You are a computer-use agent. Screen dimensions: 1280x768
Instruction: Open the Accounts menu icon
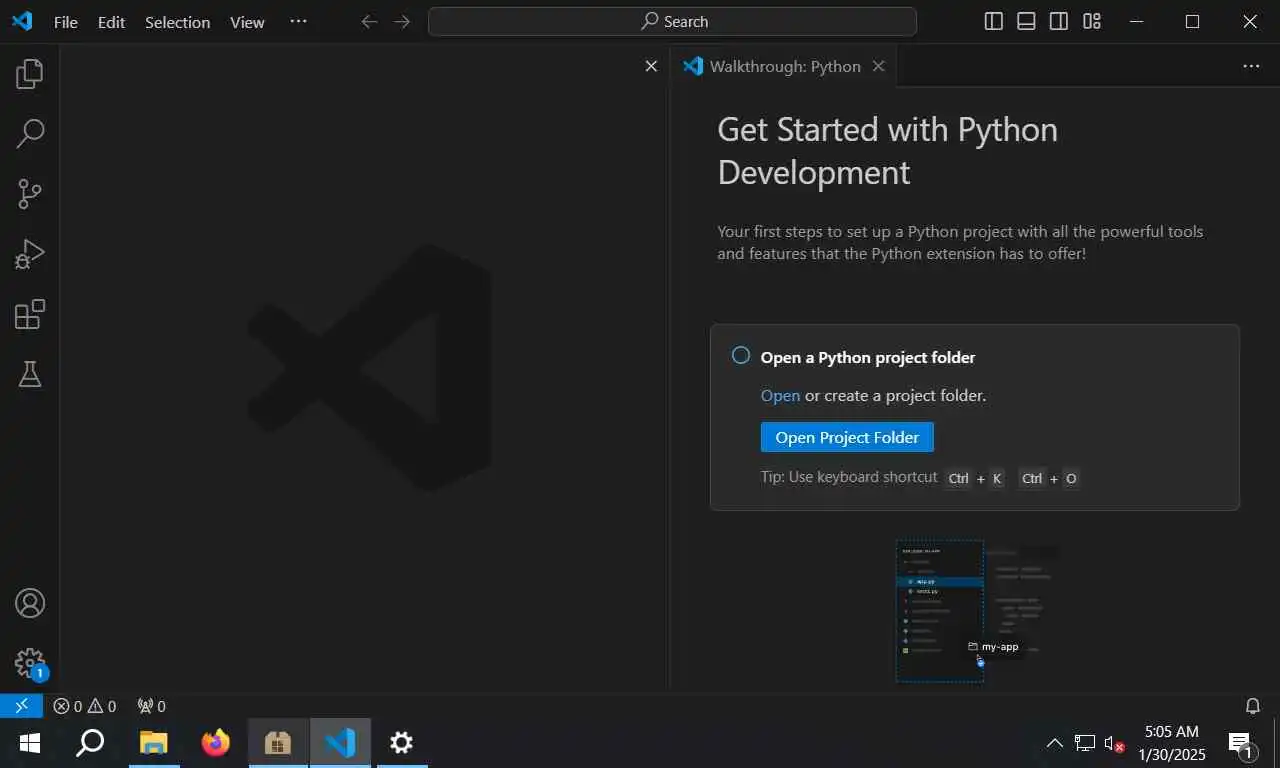point(30,603)
